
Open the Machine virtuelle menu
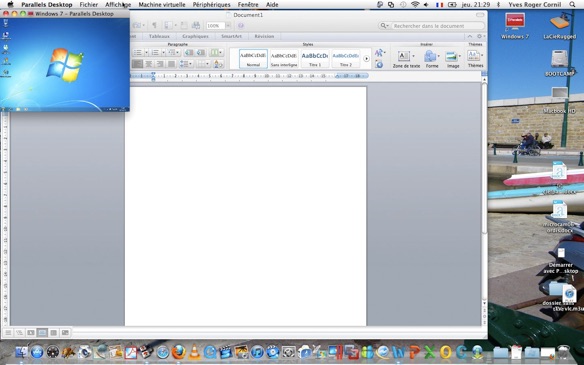click(x=162, y=4)
